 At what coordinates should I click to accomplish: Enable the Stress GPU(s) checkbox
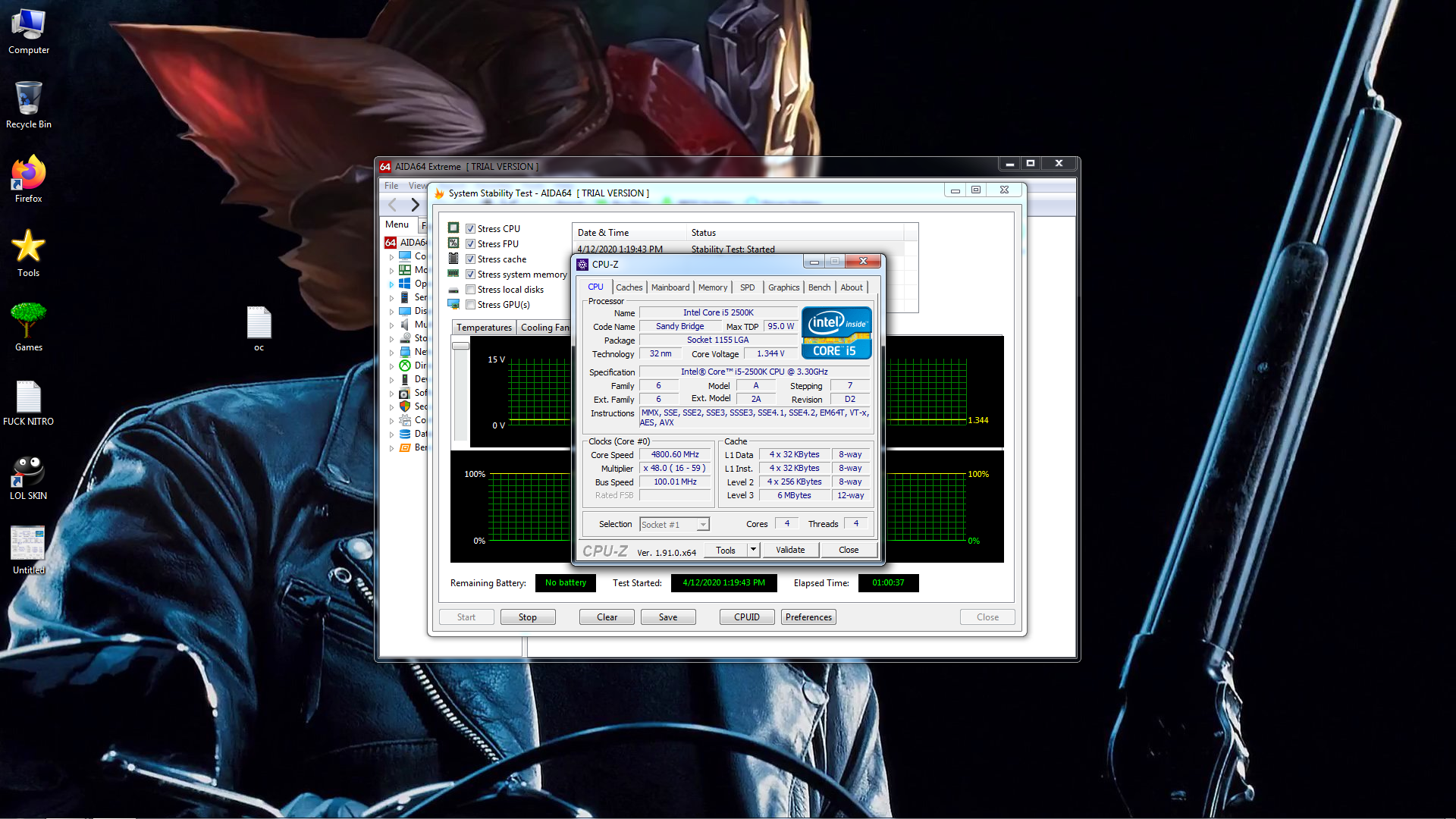tap(470, 305)
